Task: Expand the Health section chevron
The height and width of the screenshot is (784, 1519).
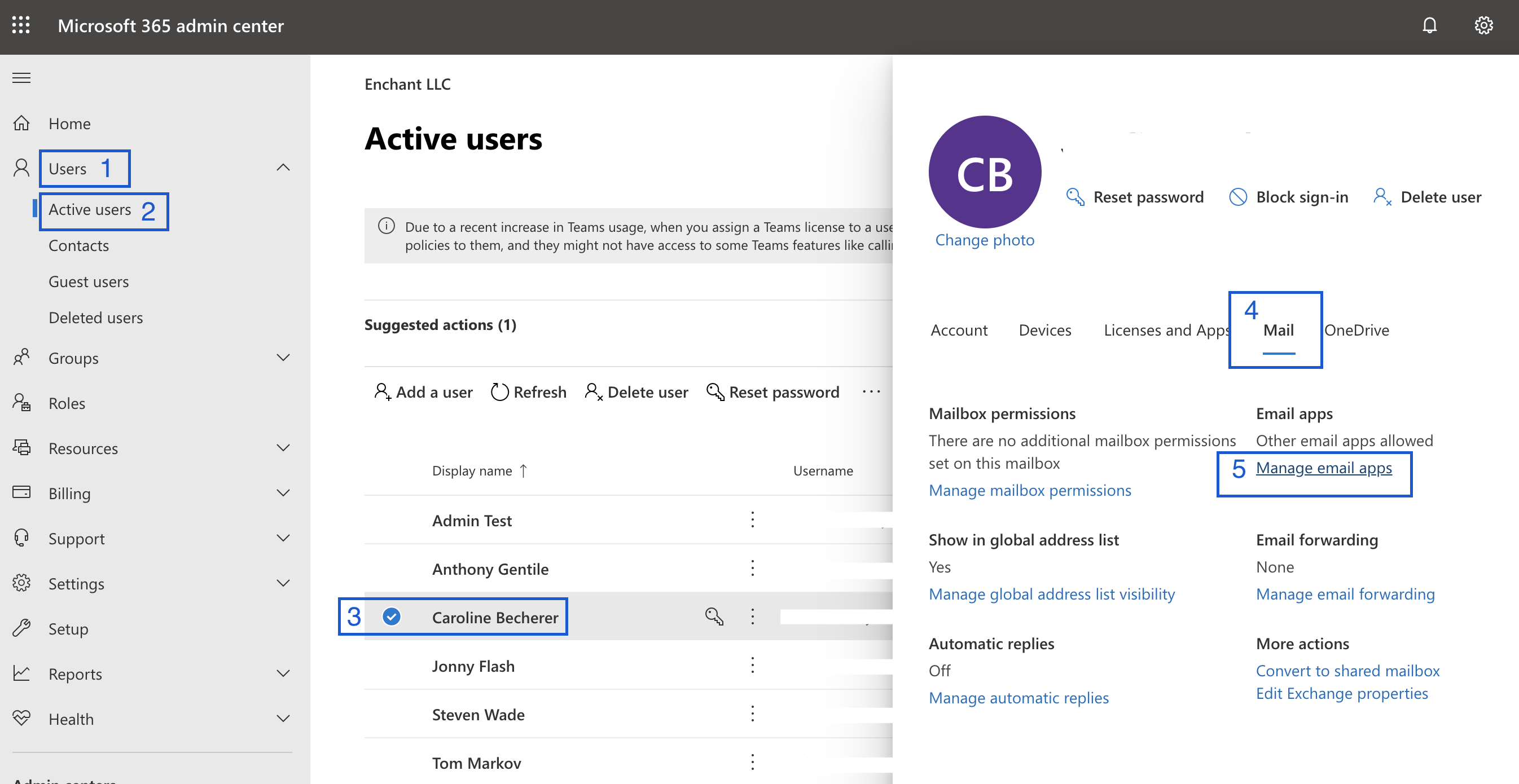Action: [283, 718]
